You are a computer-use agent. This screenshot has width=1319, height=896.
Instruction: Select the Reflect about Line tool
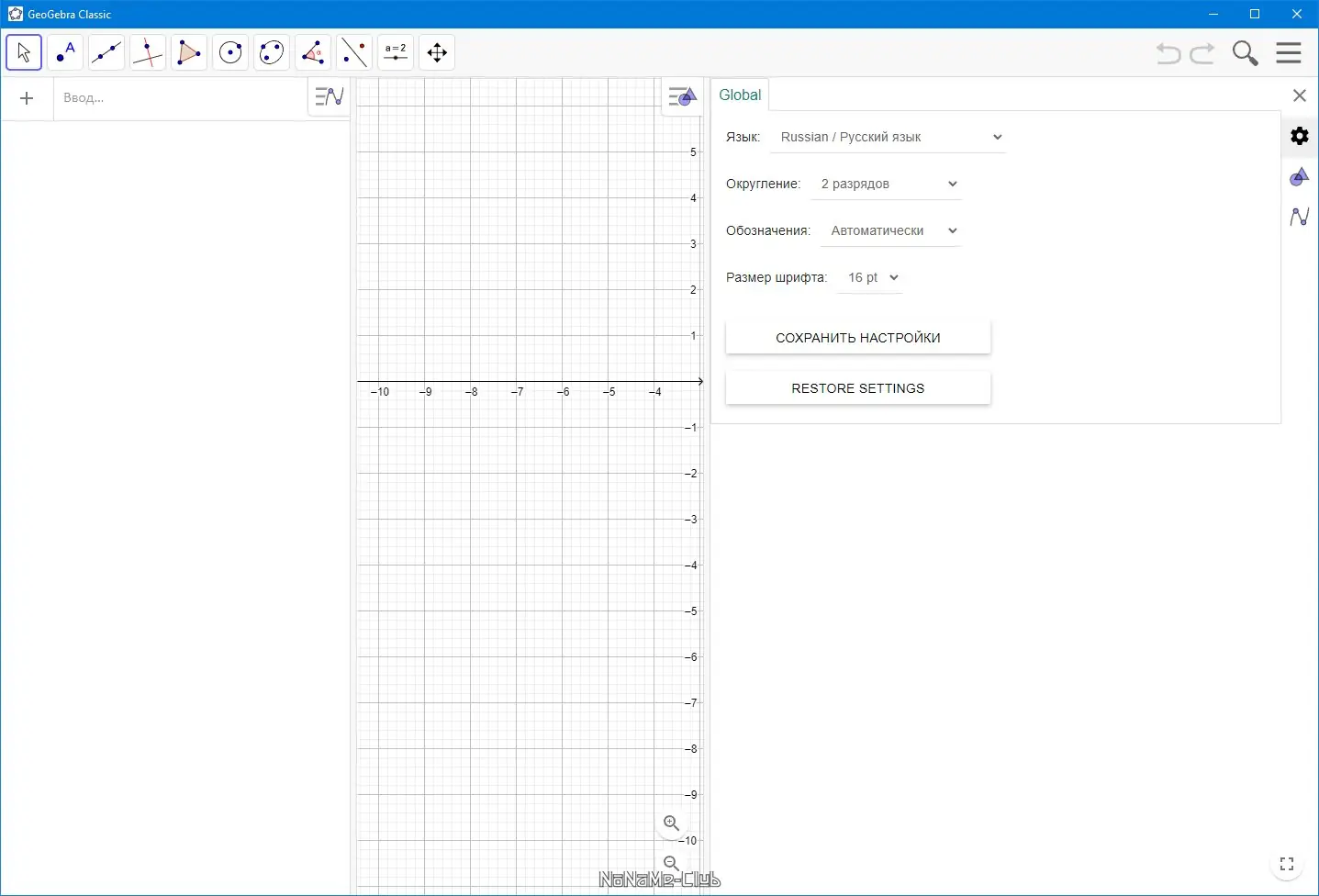click(354, 52)
